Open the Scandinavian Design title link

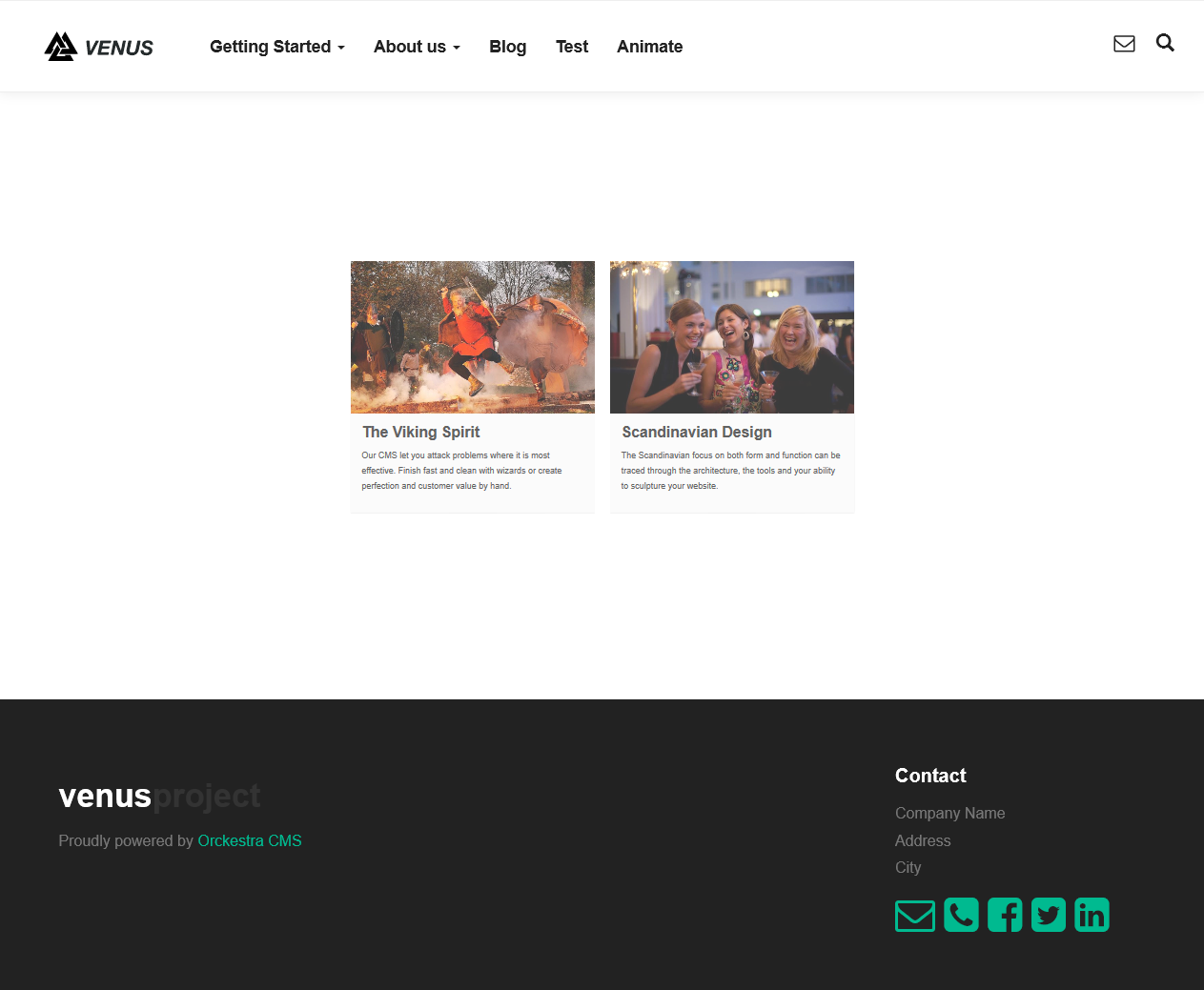pyautogui.click(x=697, y=433)
